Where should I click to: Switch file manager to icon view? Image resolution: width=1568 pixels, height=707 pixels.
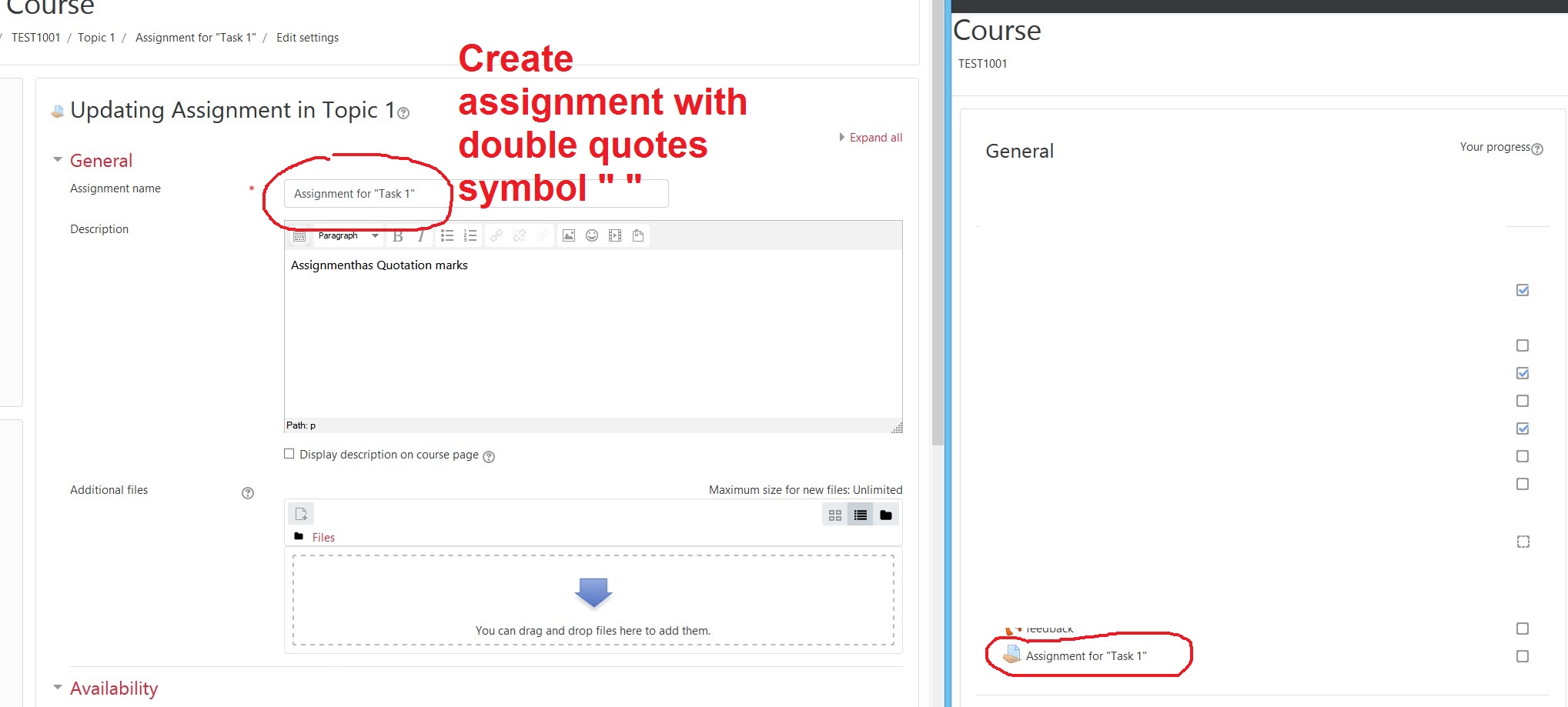click(835, 515)
